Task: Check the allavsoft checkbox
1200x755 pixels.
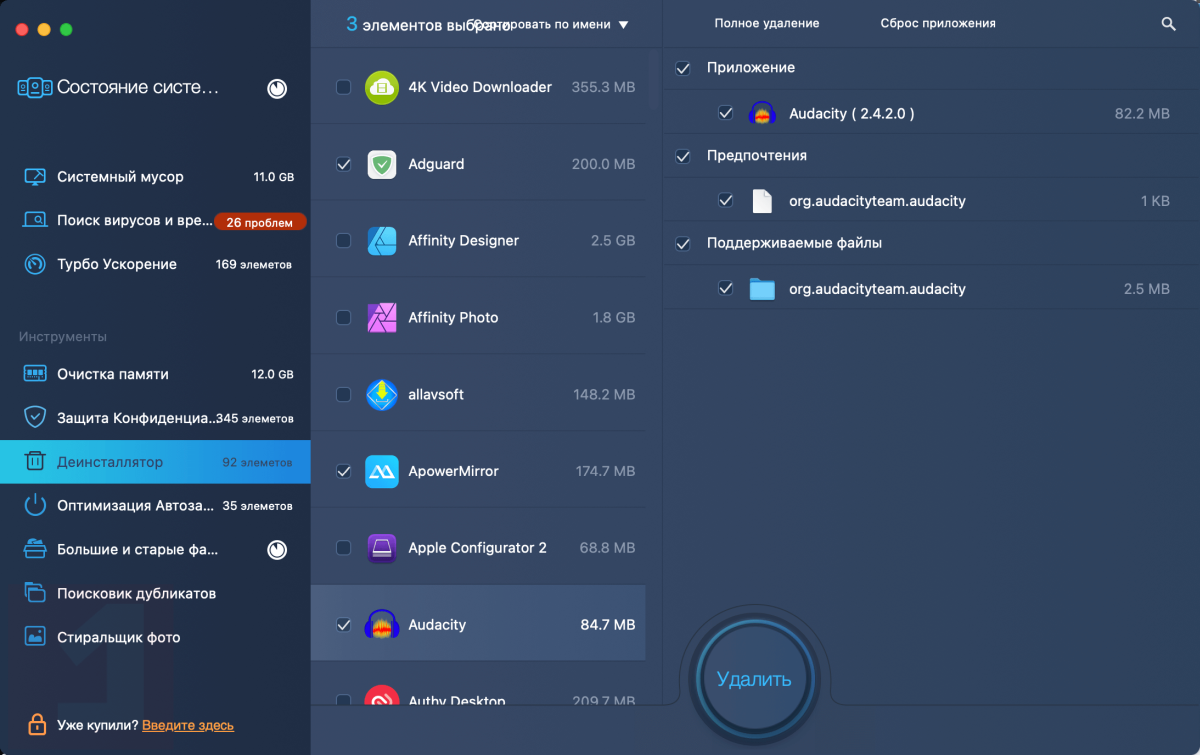Action: click(344, 395)
